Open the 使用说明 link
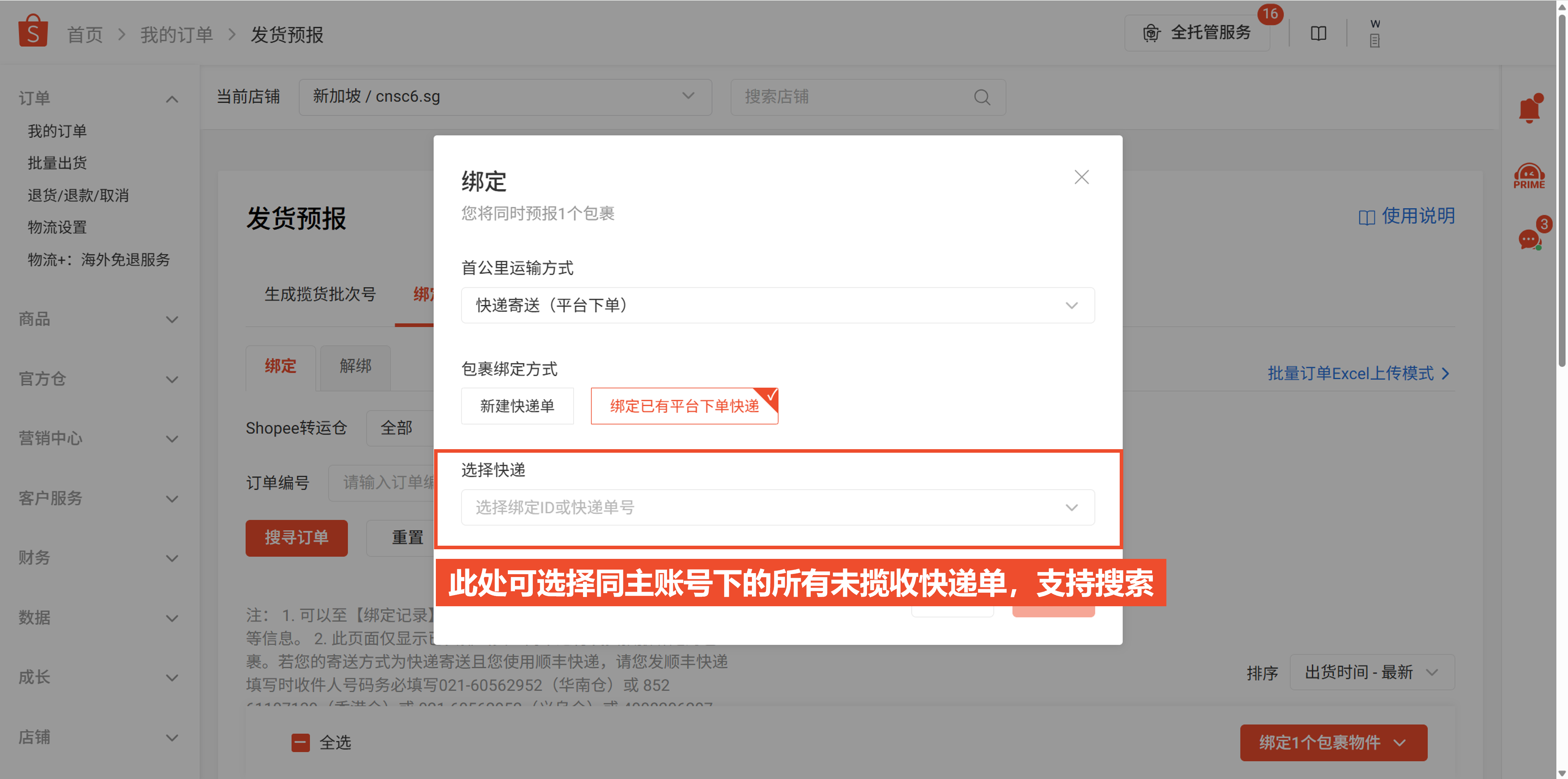This screenshot has width=1568, height=779. coord(1406,216)
